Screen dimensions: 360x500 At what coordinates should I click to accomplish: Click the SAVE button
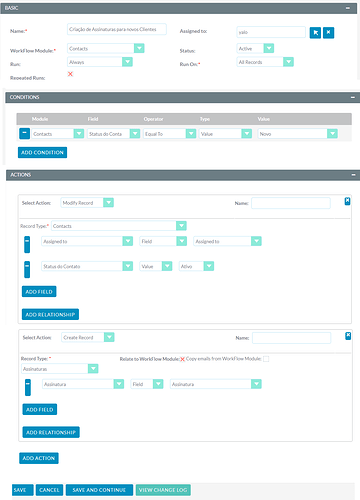point(23,490)
